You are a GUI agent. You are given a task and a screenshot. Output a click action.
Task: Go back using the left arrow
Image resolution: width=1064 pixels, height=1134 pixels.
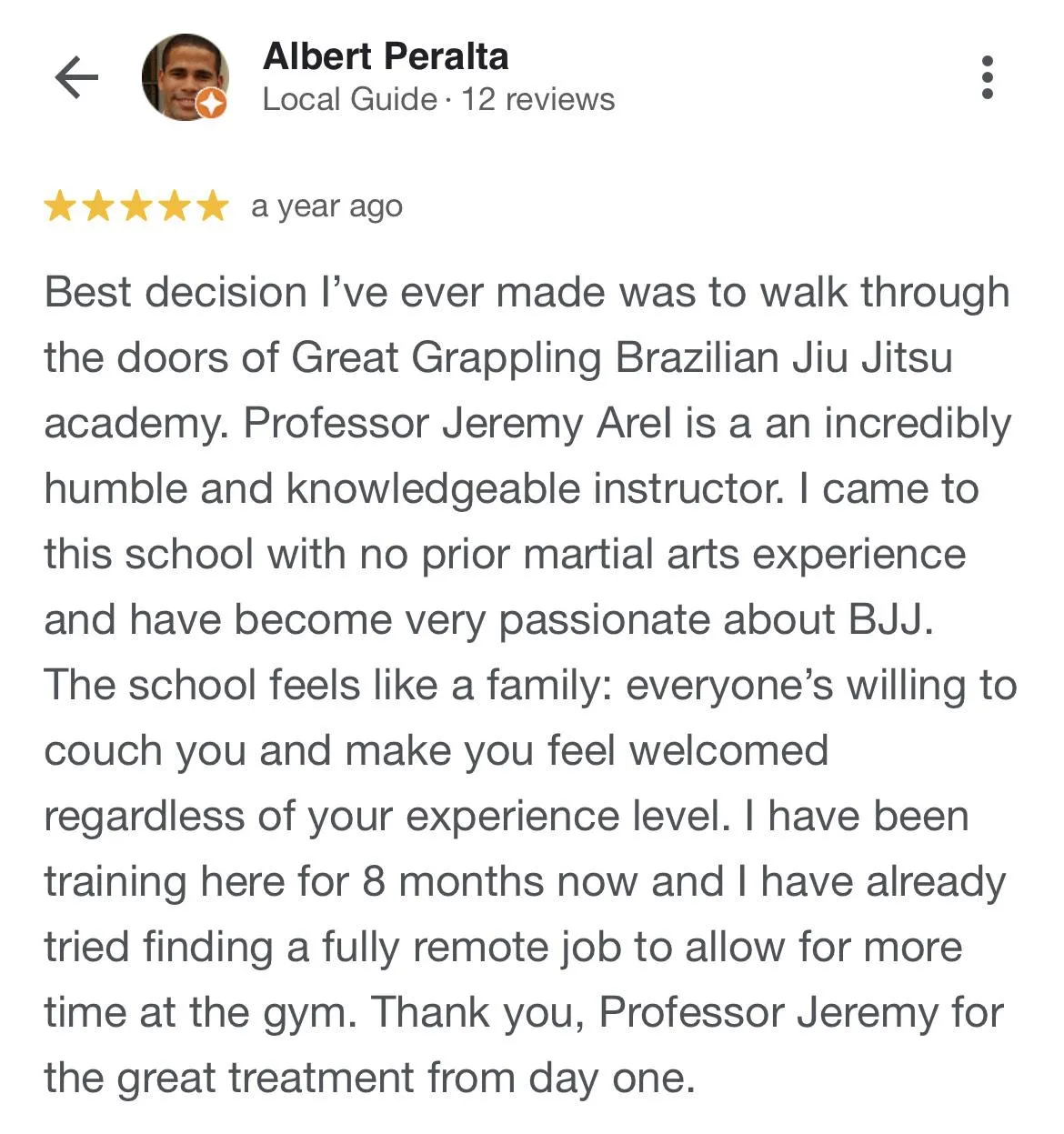[76, 77]
